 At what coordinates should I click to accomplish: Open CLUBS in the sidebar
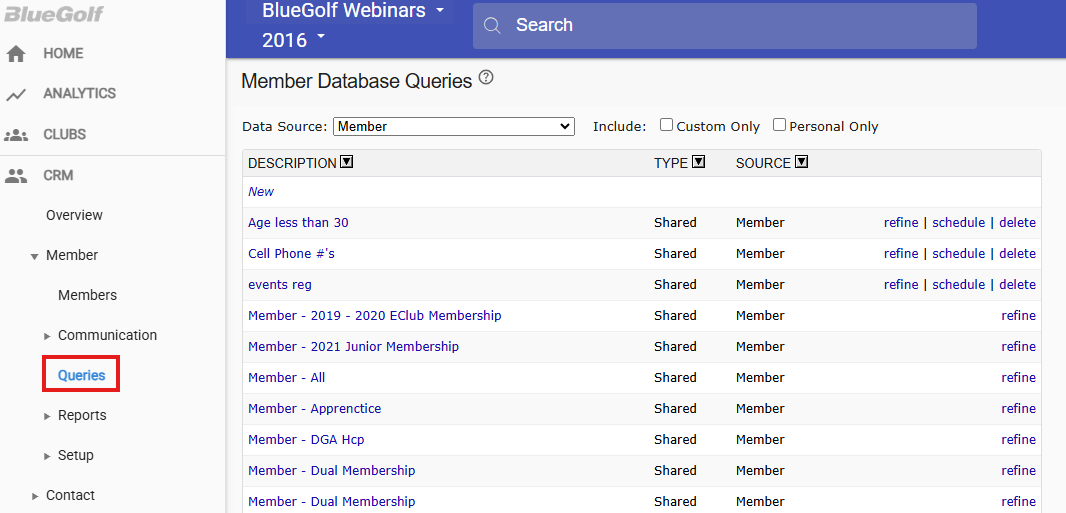click(65, 135)
